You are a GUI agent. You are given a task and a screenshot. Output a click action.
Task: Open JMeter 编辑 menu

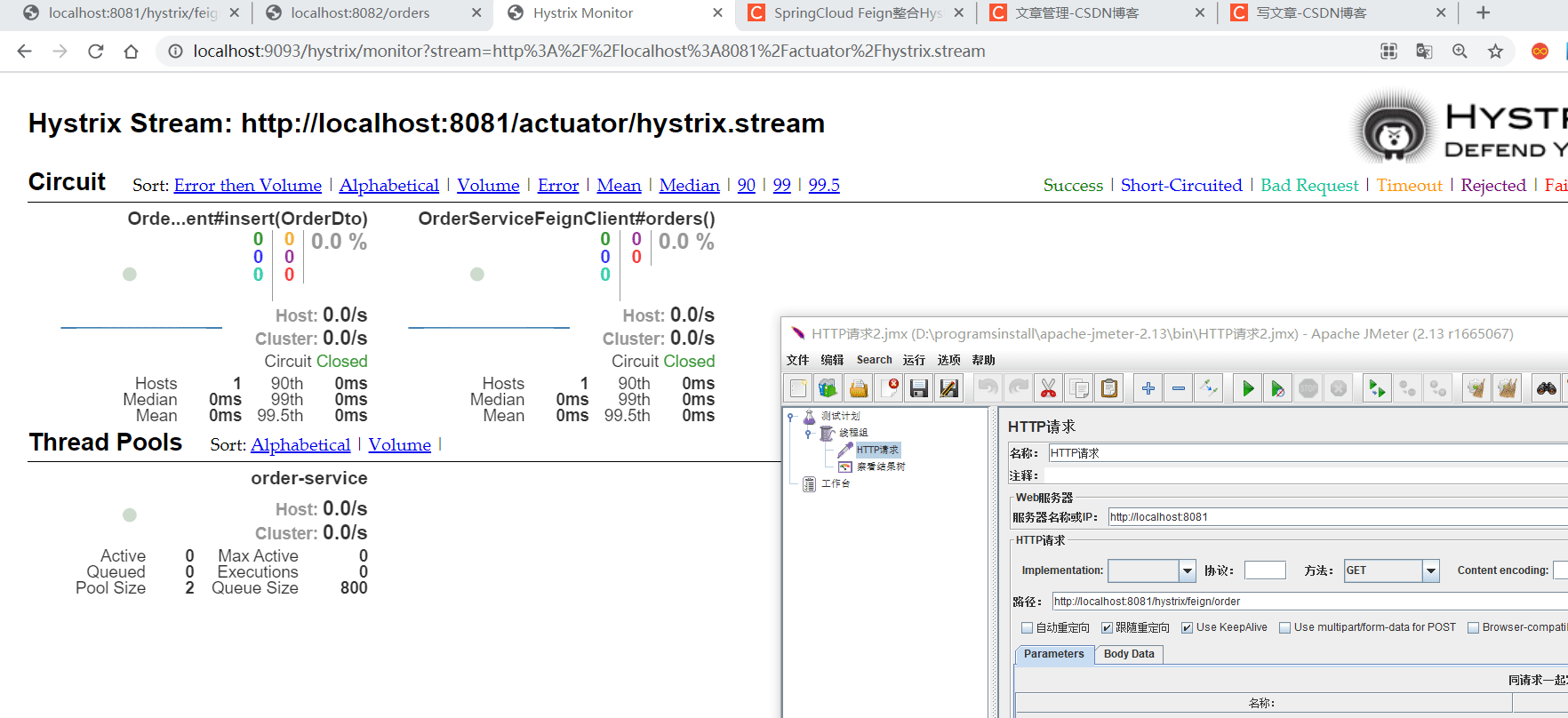coord(832,360)
